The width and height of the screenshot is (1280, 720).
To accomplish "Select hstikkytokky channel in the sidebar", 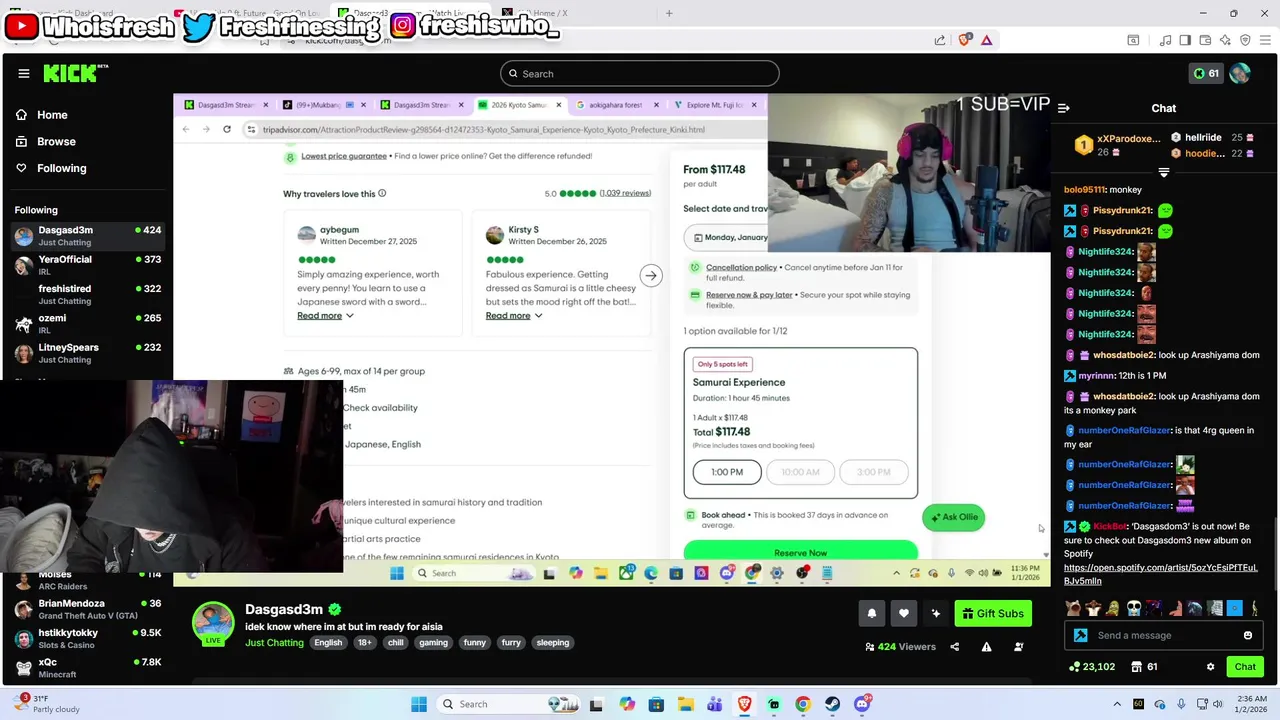I will 87,638.
